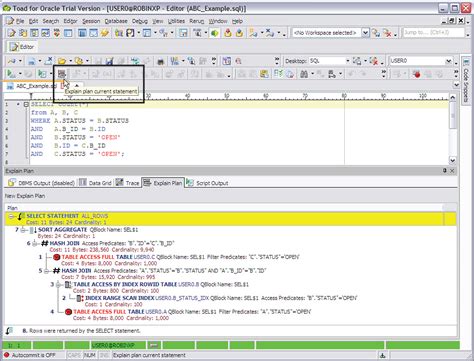Click the Editor window tab
This screenshot has width=474, height=361.
click(22, 47)
